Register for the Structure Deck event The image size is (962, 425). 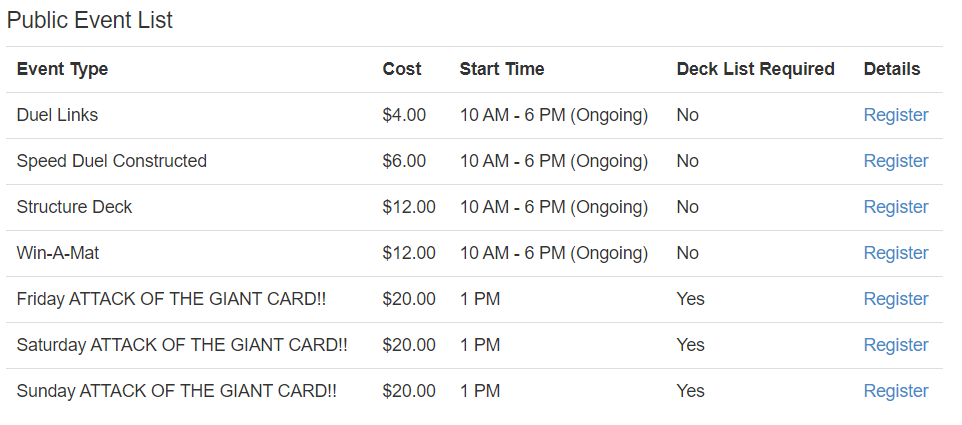(x=896, y=207)
